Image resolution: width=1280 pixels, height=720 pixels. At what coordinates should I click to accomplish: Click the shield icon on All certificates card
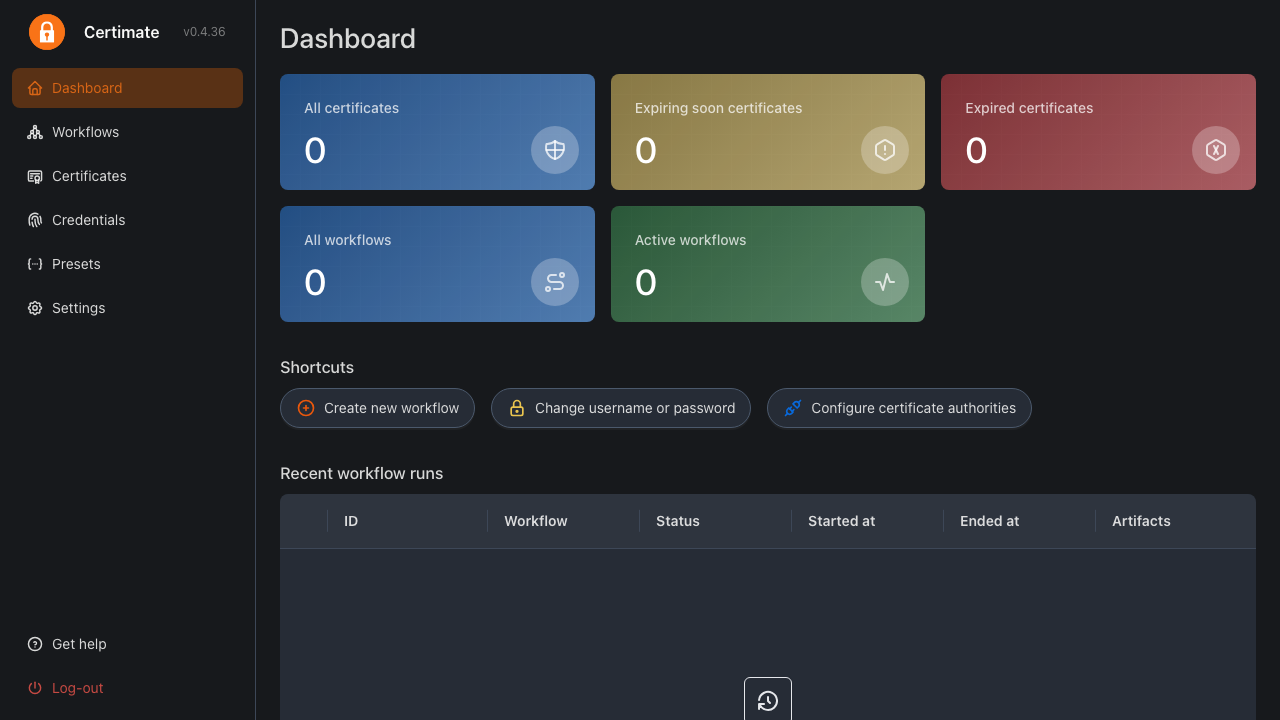[555, 150]
